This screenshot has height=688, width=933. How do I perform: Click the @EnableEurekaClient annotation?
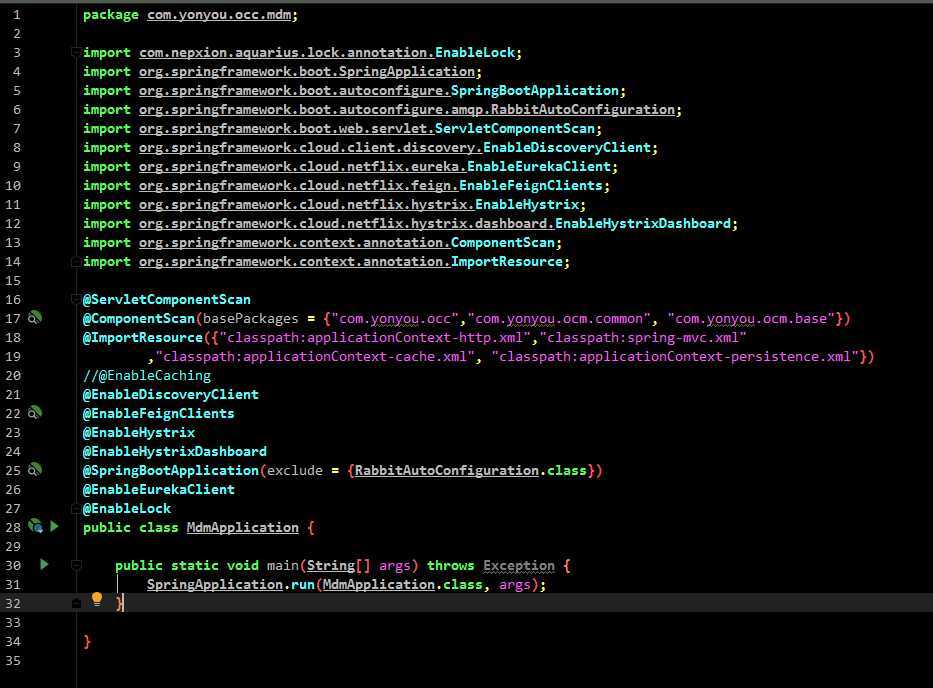click(159, 490)
